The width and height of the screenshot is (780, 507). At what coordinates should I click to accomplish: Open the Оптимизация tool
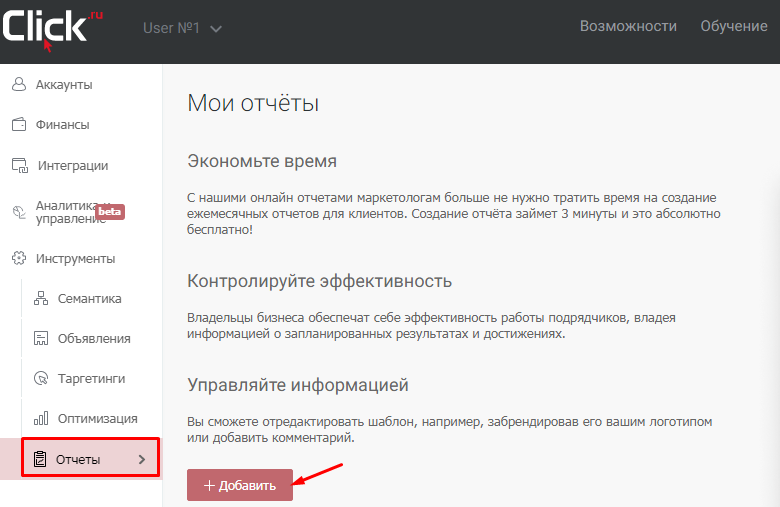pos(98,418)
